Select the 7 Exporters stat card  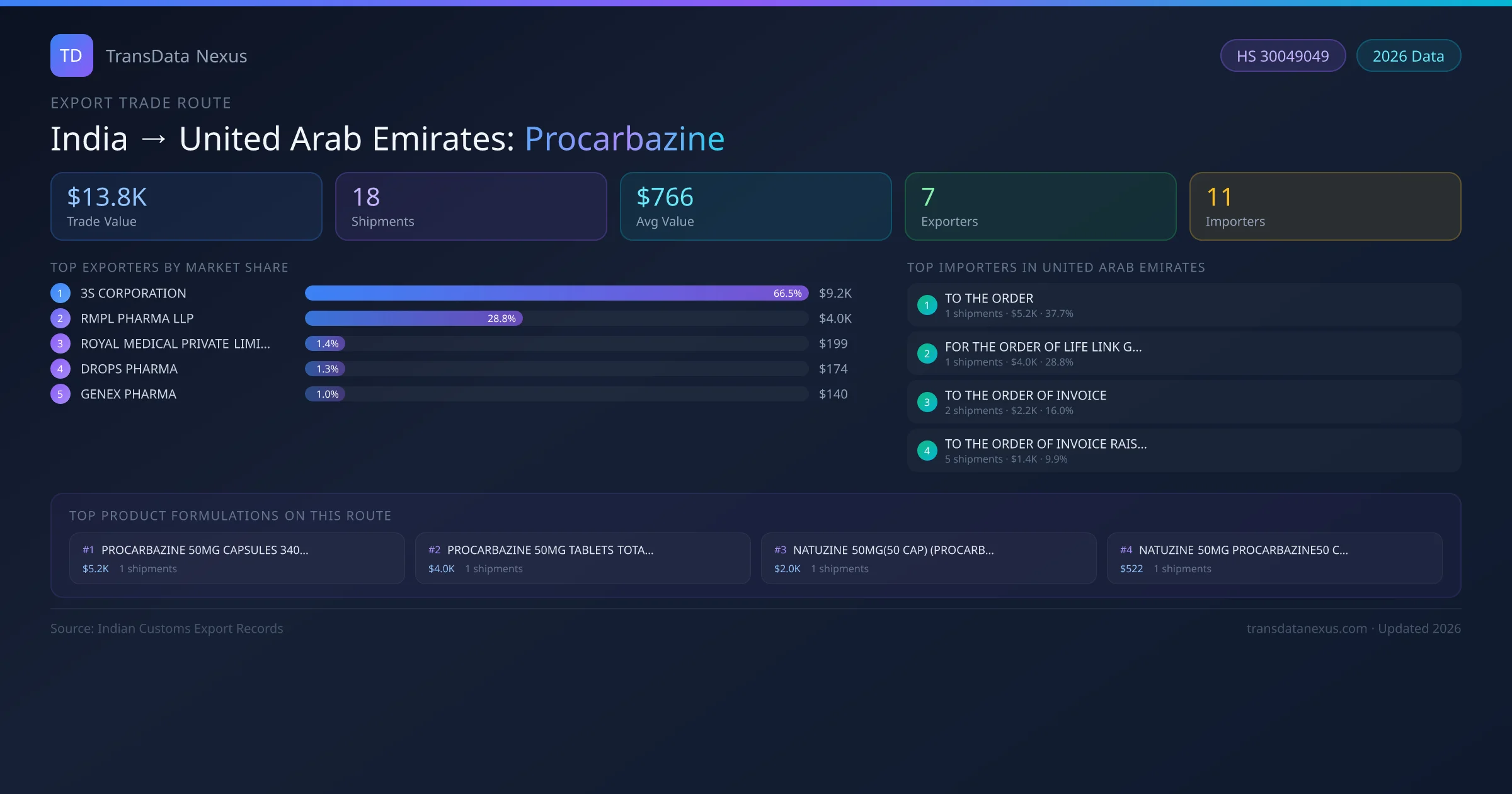click(1040, 206)
